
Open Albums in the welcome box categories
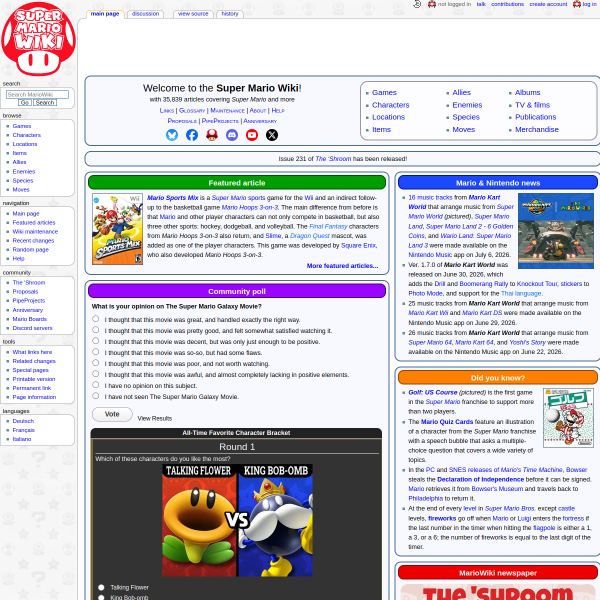coord(527,93)
